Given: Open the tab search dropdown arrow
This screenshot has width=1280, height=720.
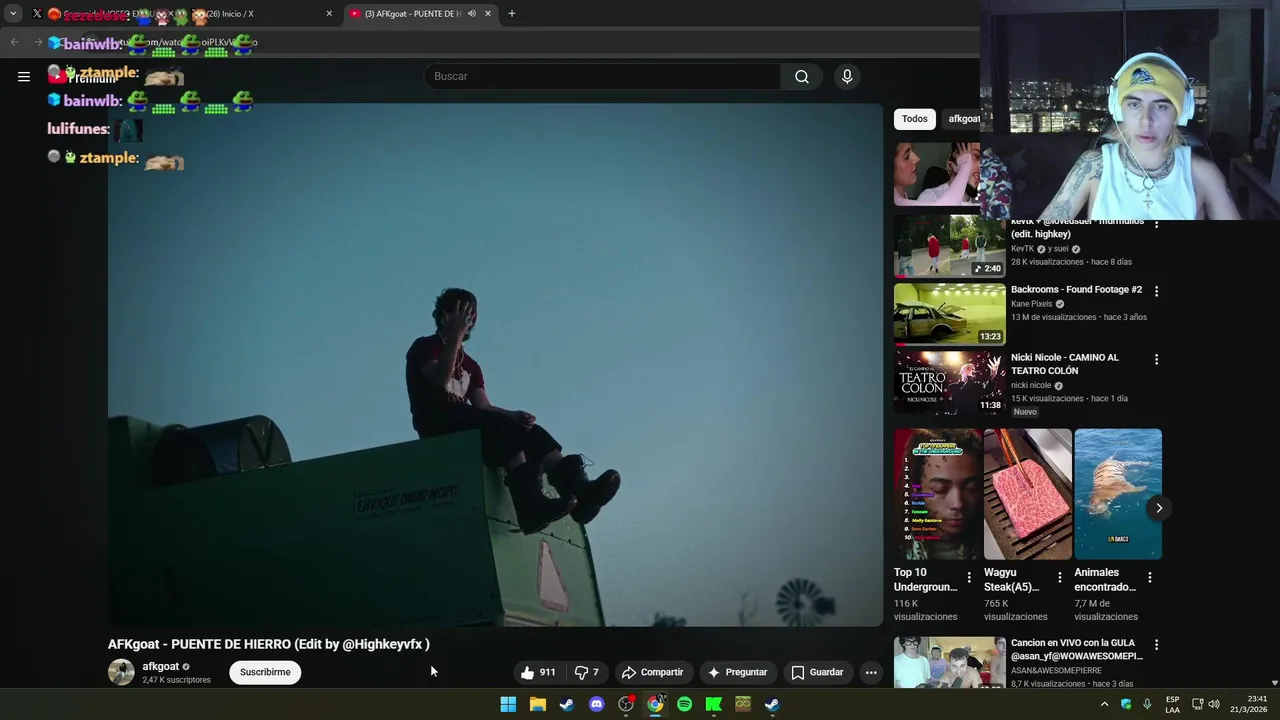Looking at the screenshot, I should point(13,14).
